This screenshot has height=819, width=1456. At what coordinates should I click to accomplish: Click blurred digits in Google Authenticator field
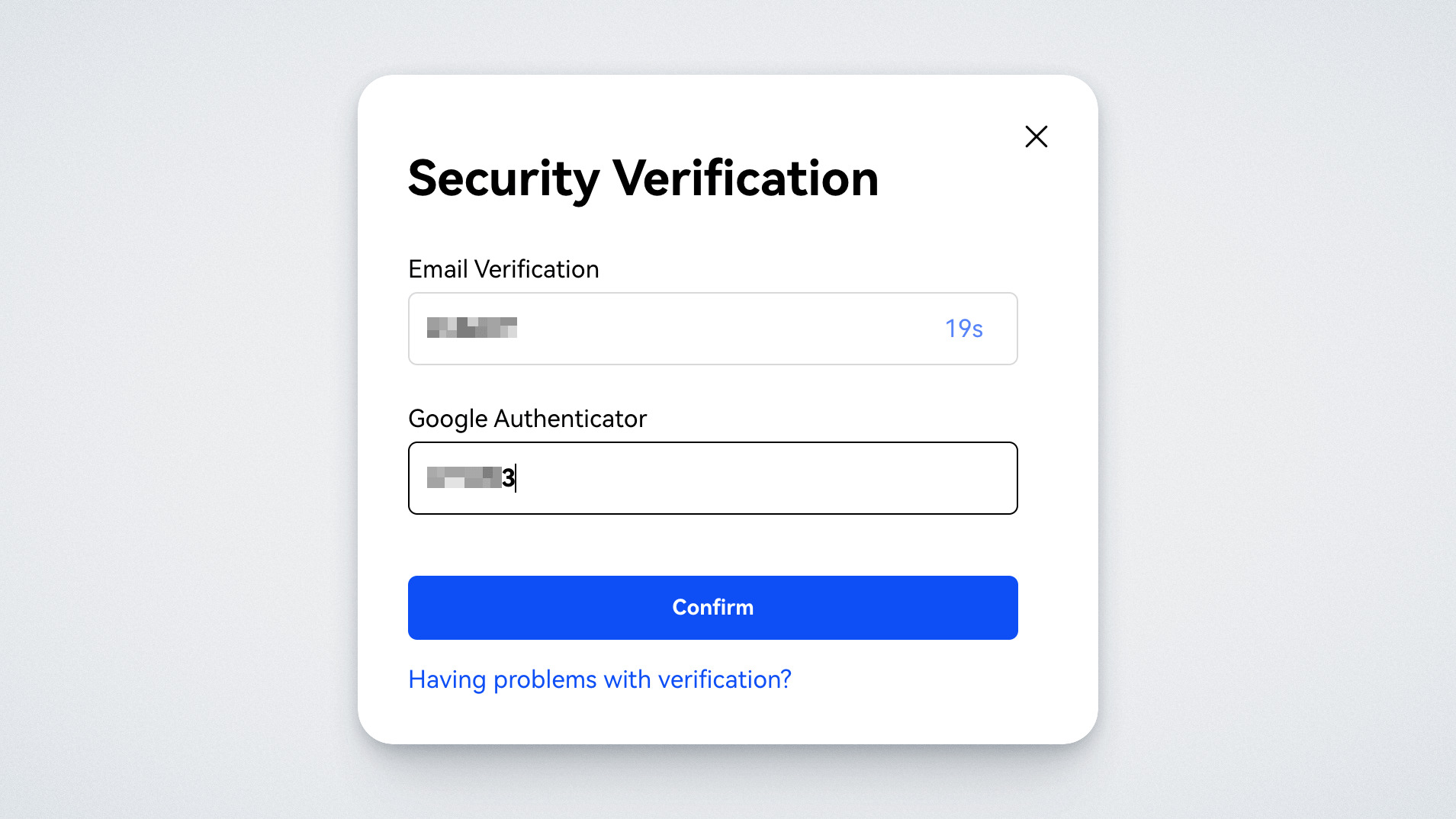(463, 478)
